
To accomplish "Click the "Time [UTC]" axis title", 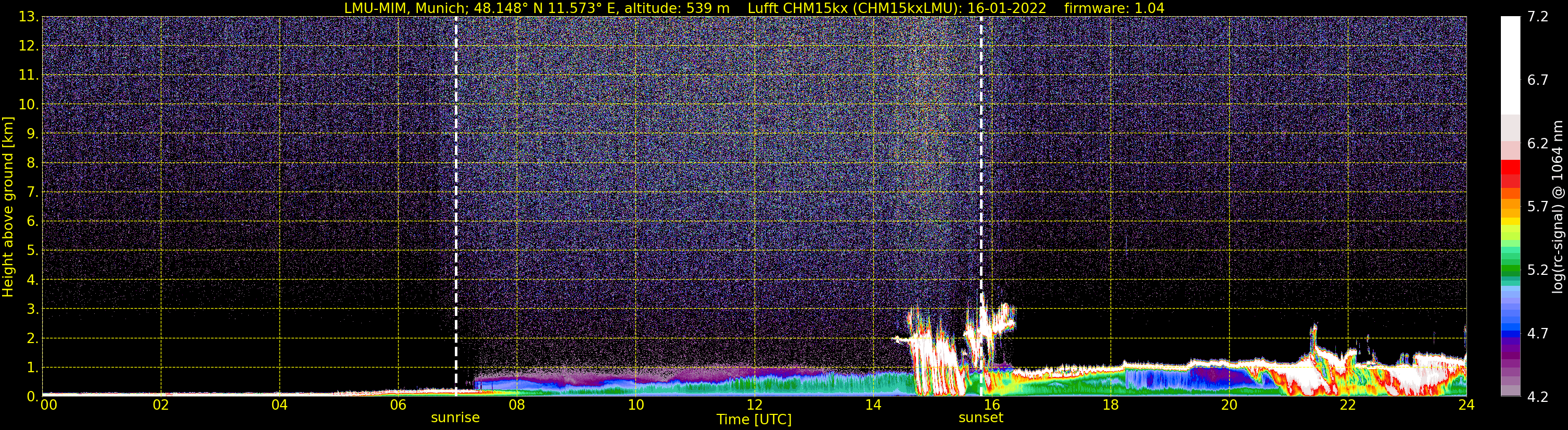I will pos(754,420).
